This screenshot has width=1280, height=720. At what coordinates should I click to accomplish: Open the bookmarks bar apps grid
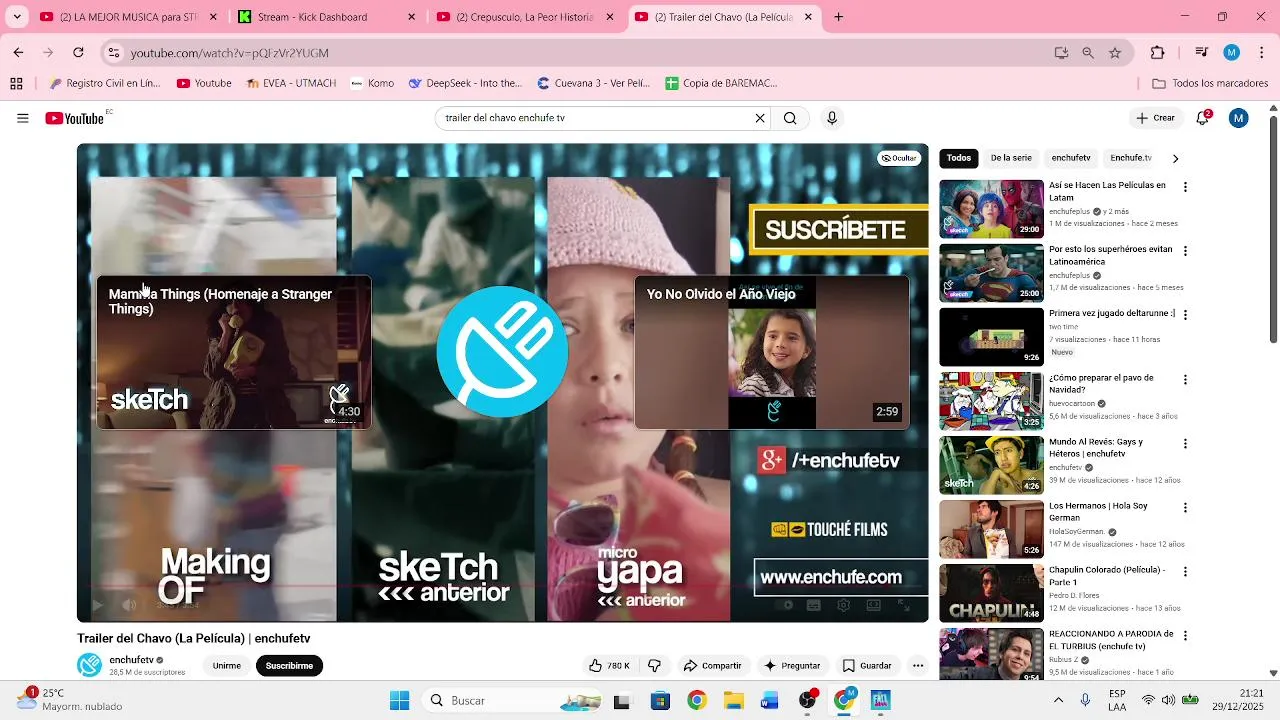pos(16,84)
